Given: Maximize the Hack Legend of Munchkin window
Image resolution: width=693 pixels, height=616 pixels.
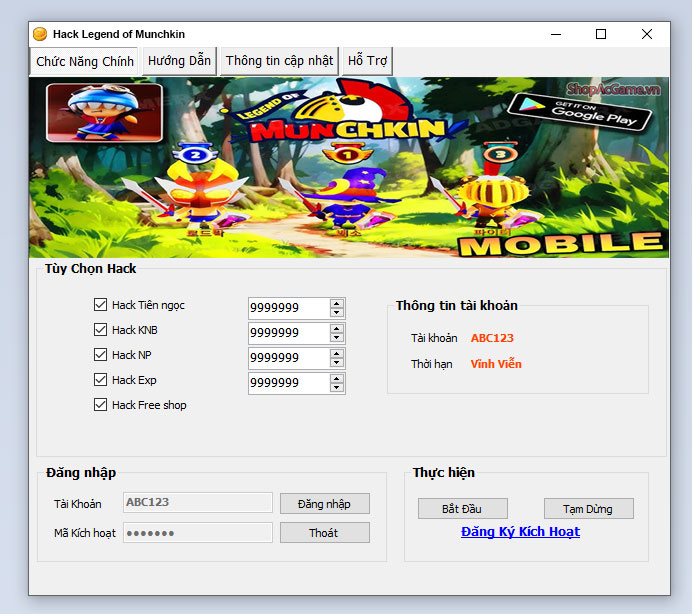Looking at the screenshot, I should [x=601, y=34].
